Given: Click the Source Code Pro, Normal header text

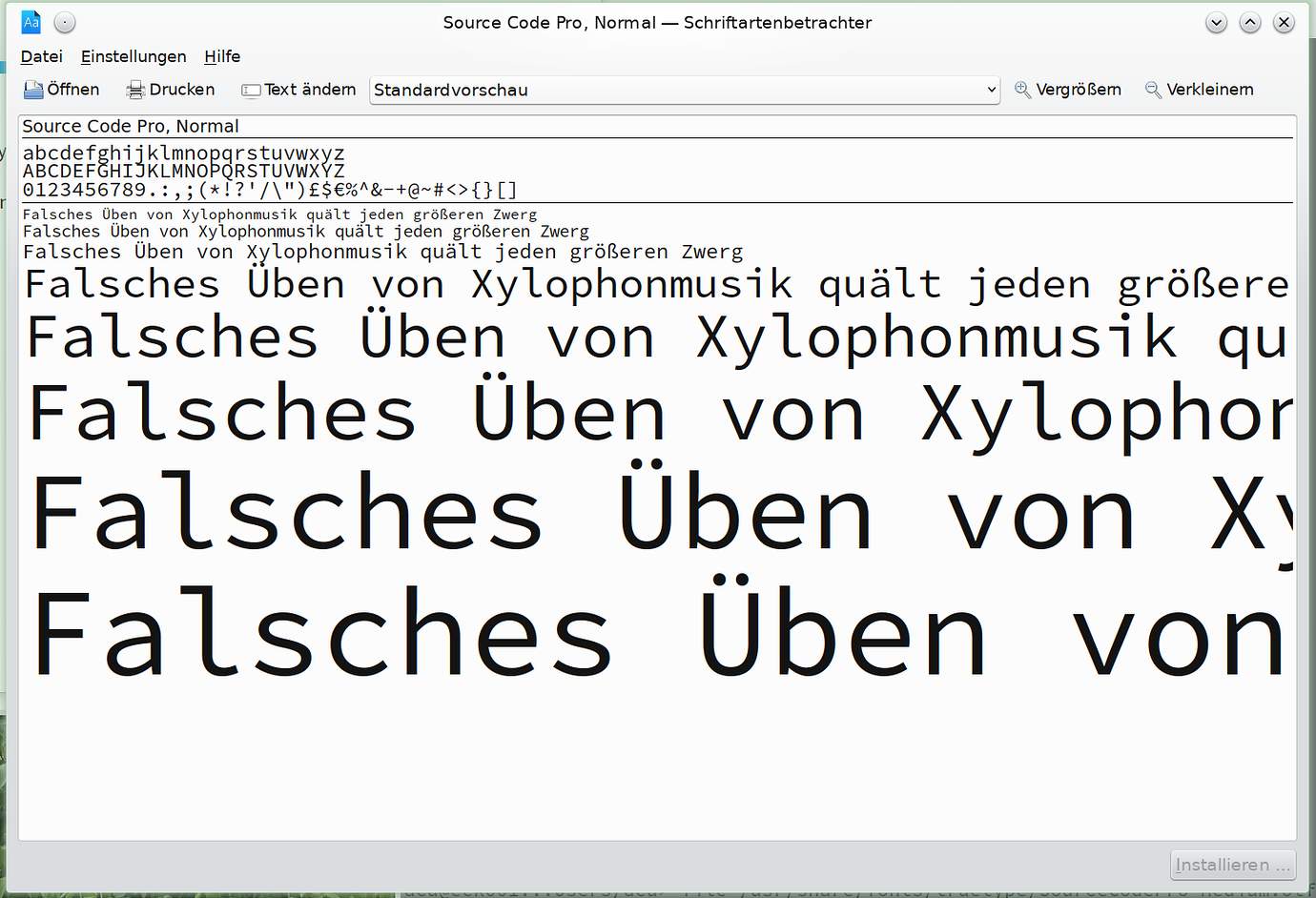Looking at the screenshot, I should 131,125.
